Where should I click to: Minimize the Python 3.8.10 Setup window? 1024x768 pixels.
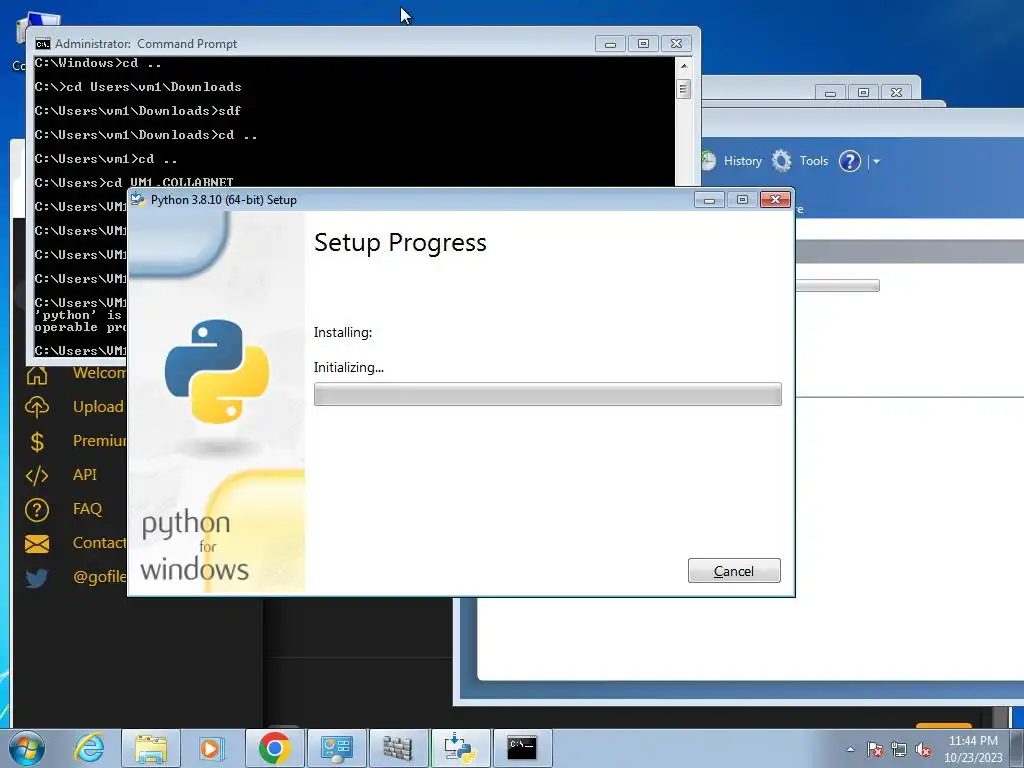[x=709, y=199]
